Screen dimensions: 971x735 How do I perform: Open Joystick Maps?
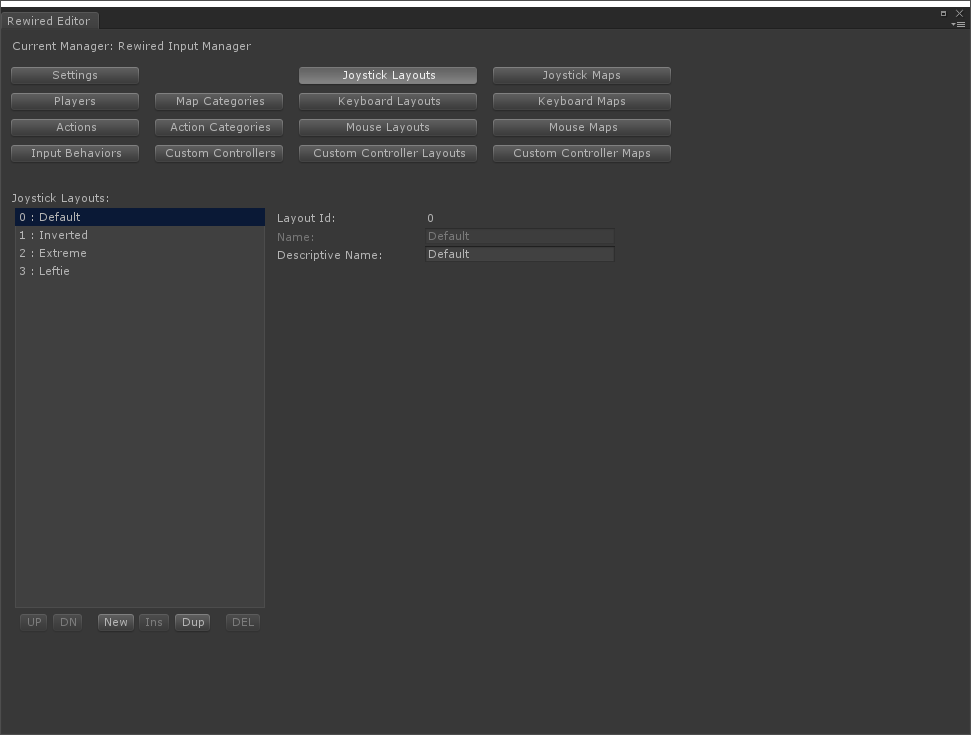(x=581, y=75)
